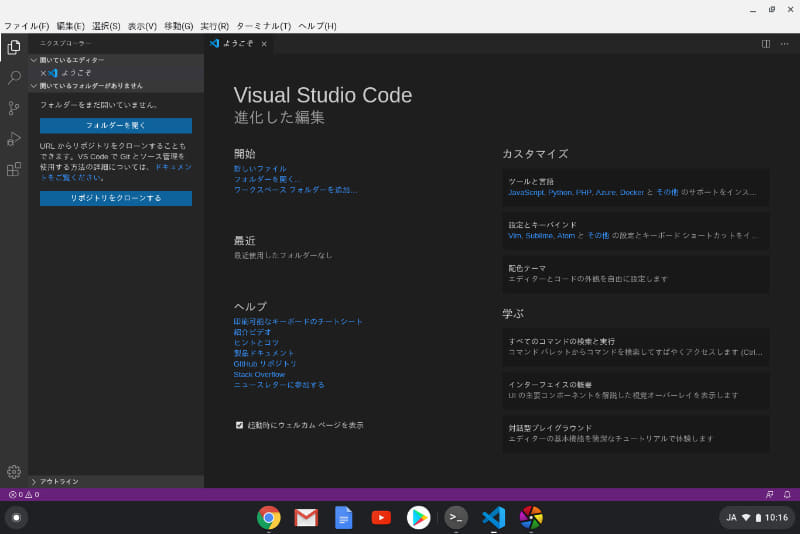Click the JavaScript link in ツールと言語

pos(526,192)
